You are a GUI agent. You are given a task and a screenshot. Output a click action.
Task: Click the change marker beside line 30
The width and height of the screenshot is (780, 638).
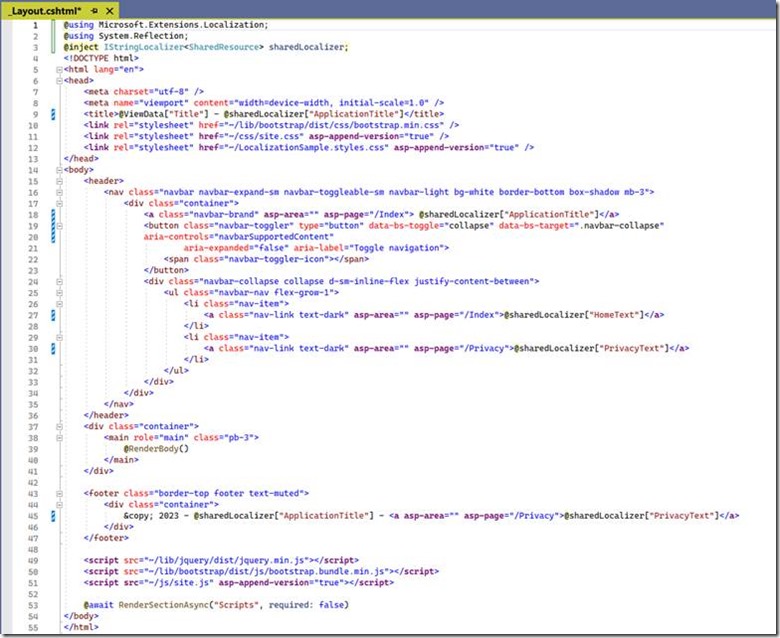pyautogui.click(x=53, y=349)
